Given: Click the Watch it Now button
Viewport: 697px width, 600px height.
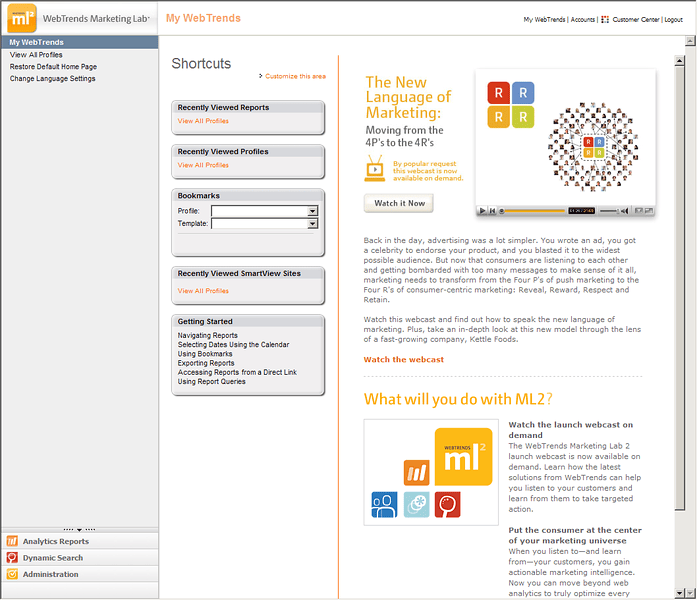Looking at the screenshot, I should [399, 203].
